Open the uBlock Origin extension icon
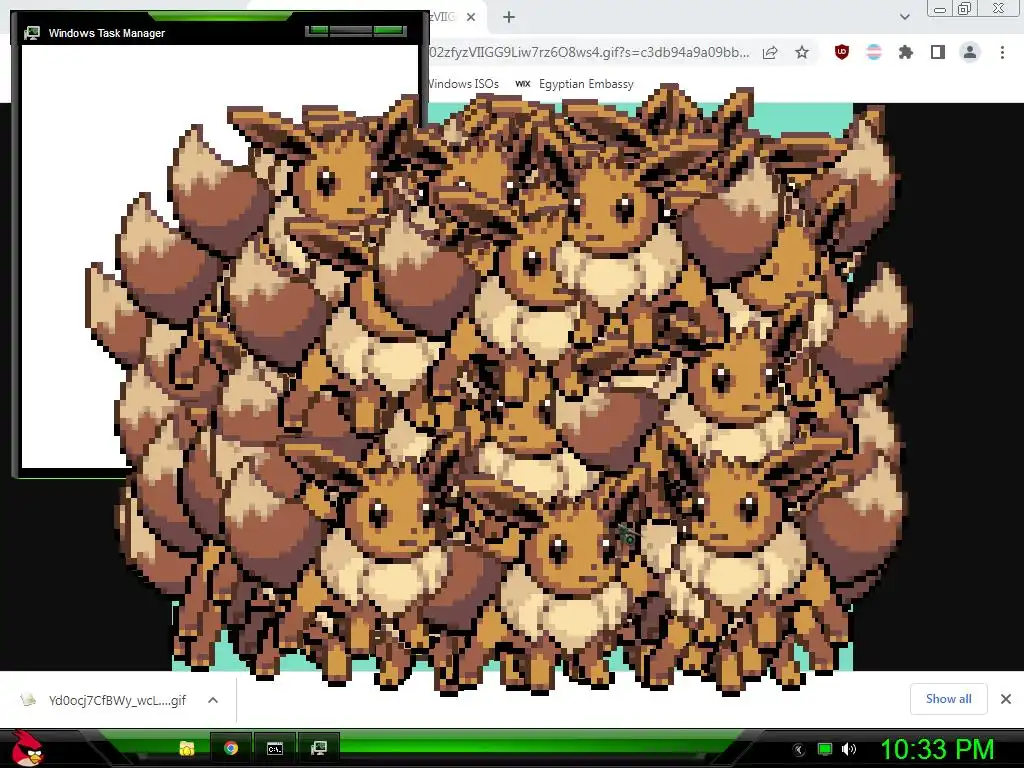 tap(842, 52)
